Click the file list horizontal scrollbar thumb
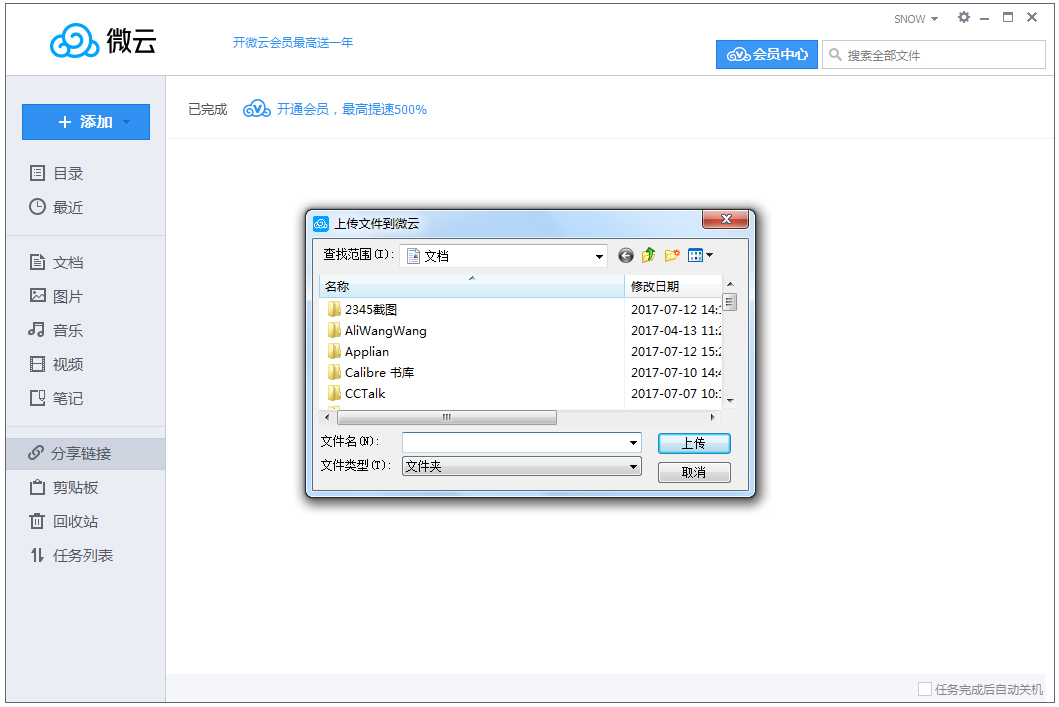The height and width of the screenshot is (707, 1059). pos(446,417)
